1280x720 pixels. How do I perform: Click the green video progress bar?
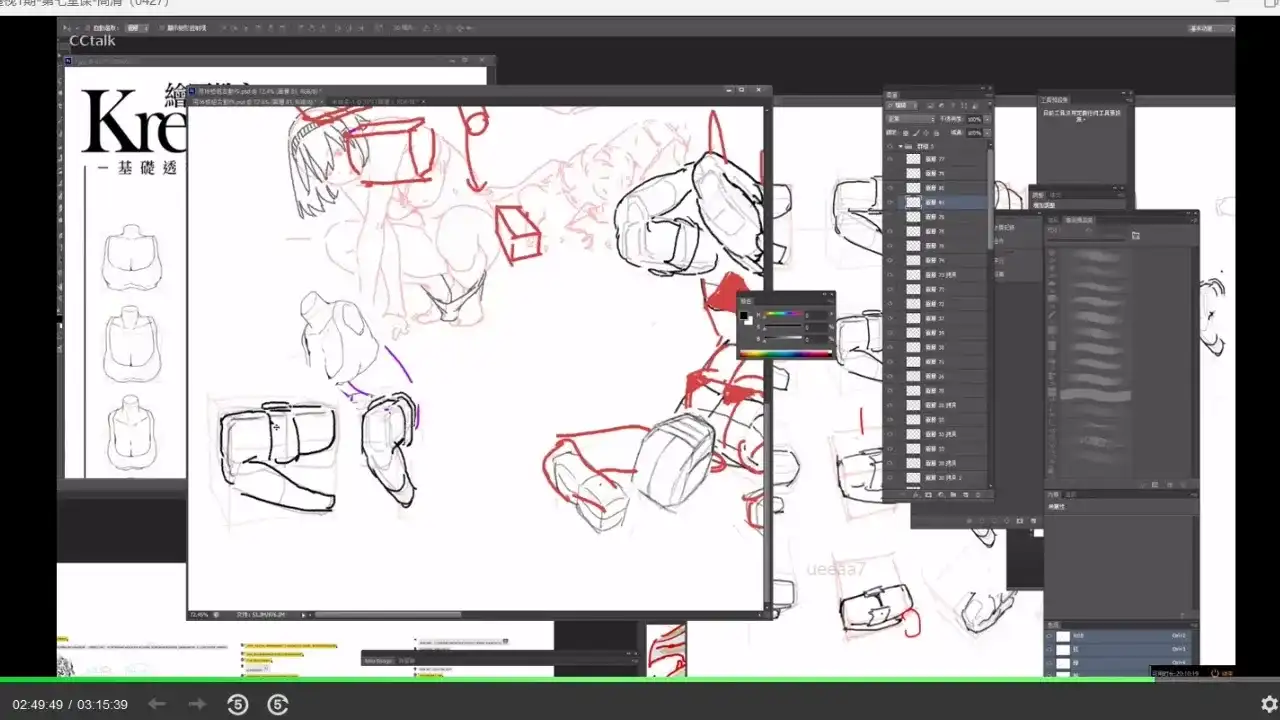click(x=640, y=680)
